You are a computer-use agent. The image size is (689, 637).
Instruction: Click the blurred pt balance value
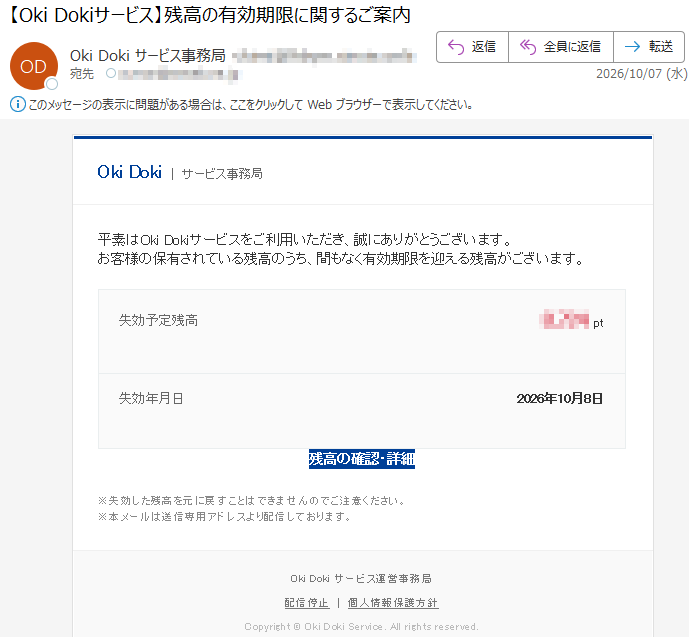coord(564,319)
